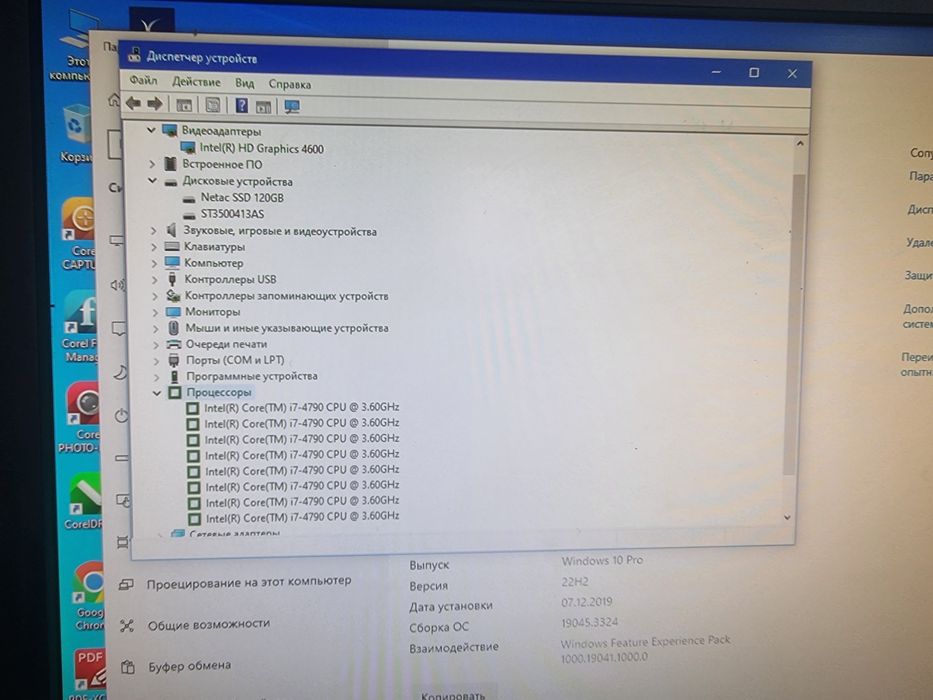
Task: Click the Google Chrome desktop shortcut
Action: tap(89, 595)
